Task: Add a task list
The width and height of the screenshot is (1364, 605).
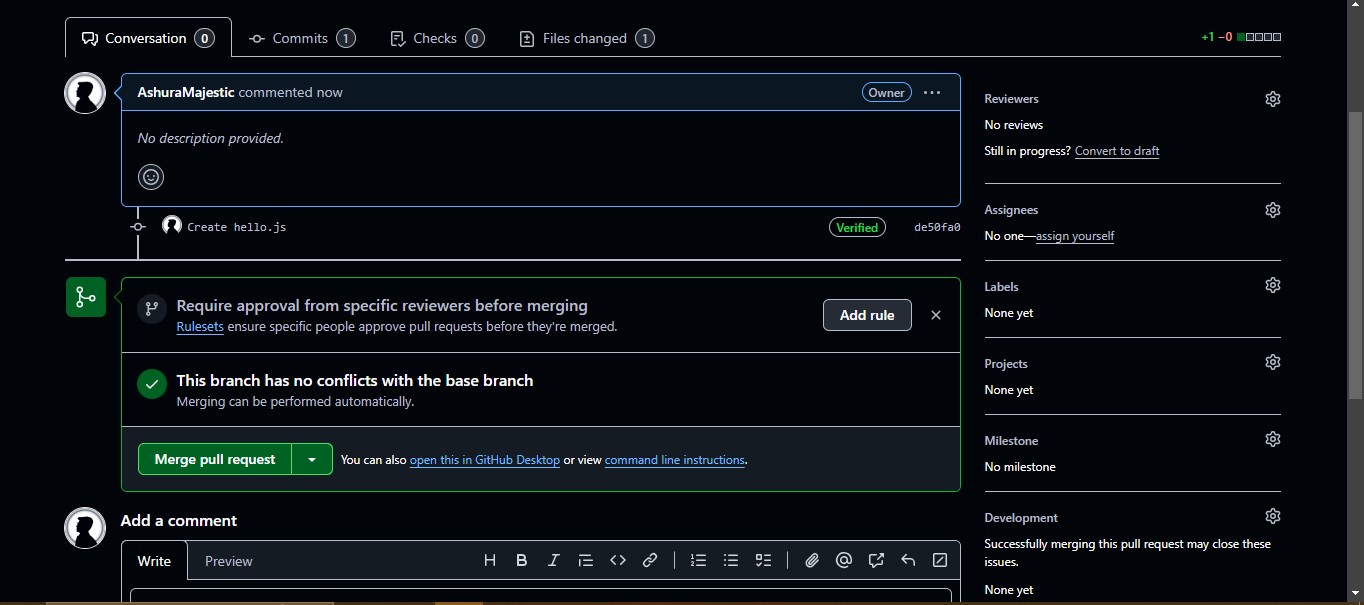Action: tap(763, 560)
